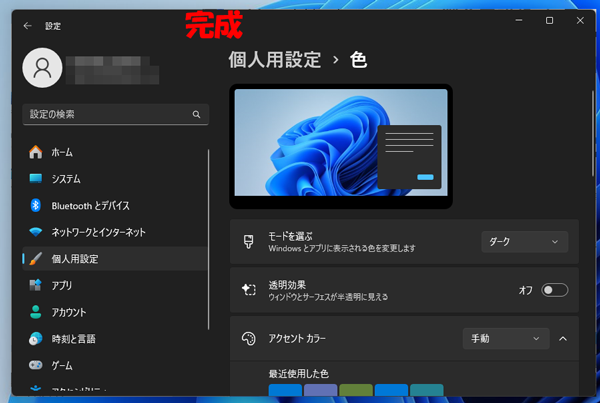
Task: Go to ネットワークとインターネット settings
Action: tap(98, 232)
